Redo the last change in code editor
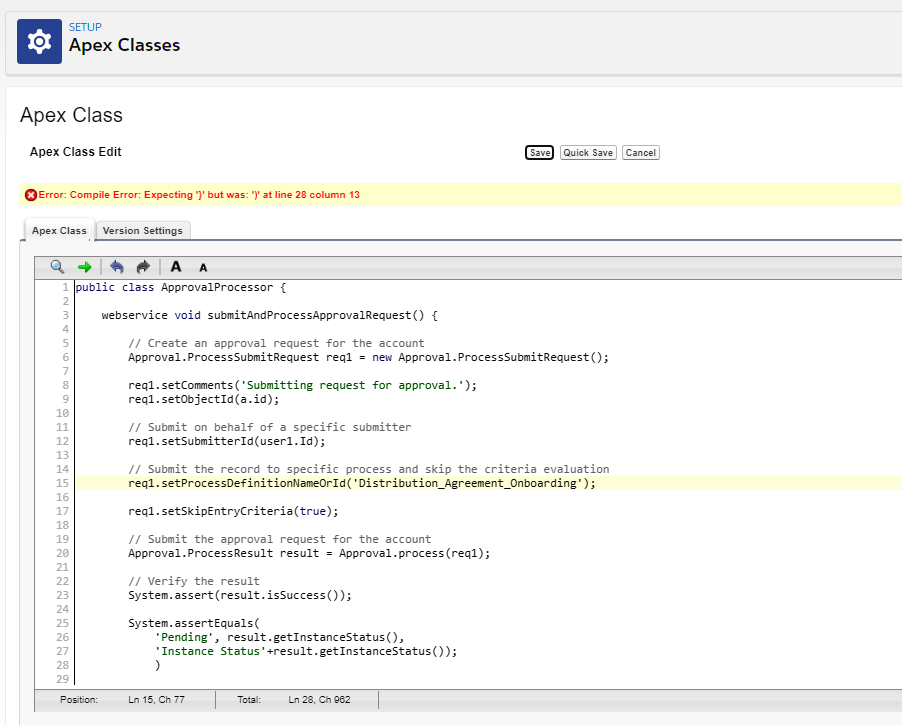This screenshot has height=725, width=902. (143, 267)
